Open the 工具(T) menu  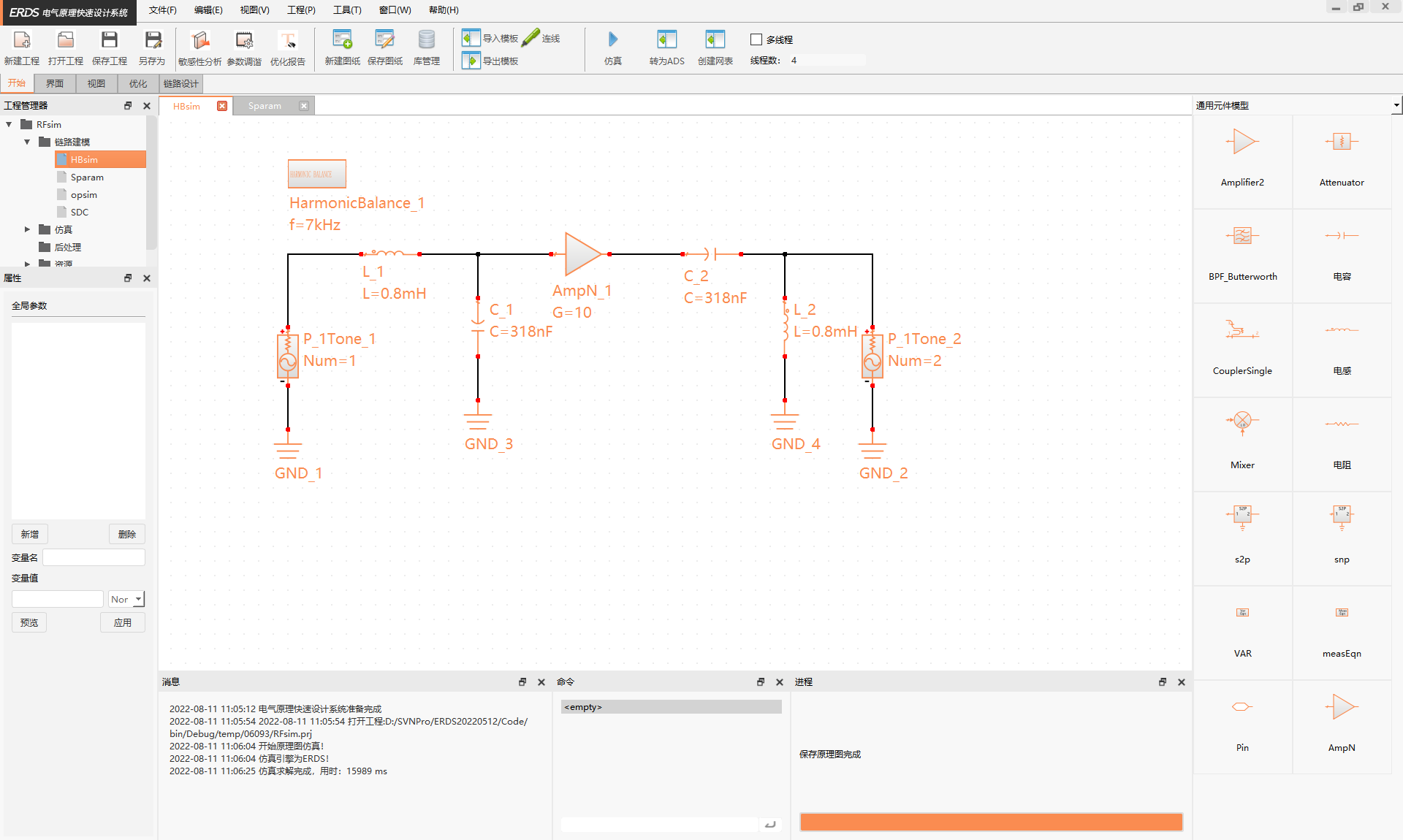click(x=347, y=10)
